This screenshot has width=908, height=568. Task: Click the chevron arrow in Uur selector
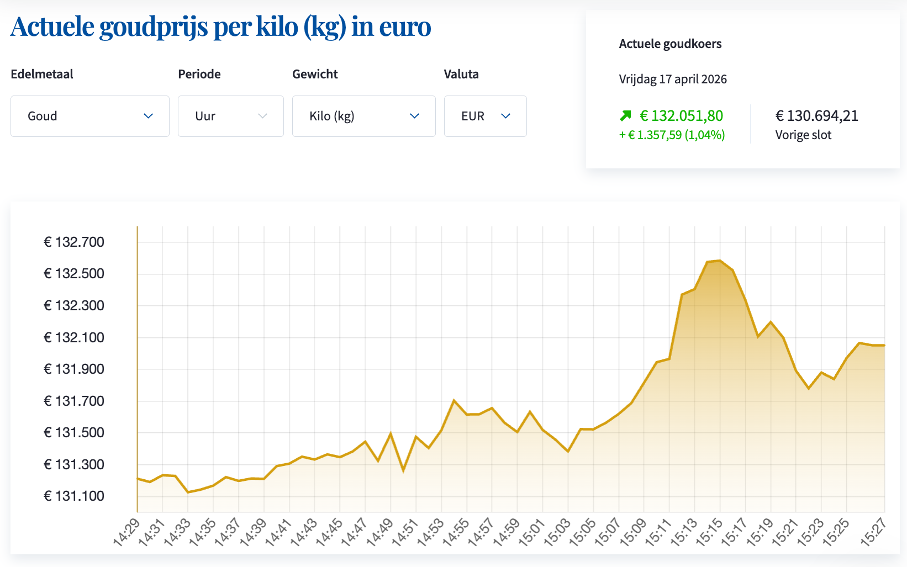pyautogui.click(x=263, y=116)
